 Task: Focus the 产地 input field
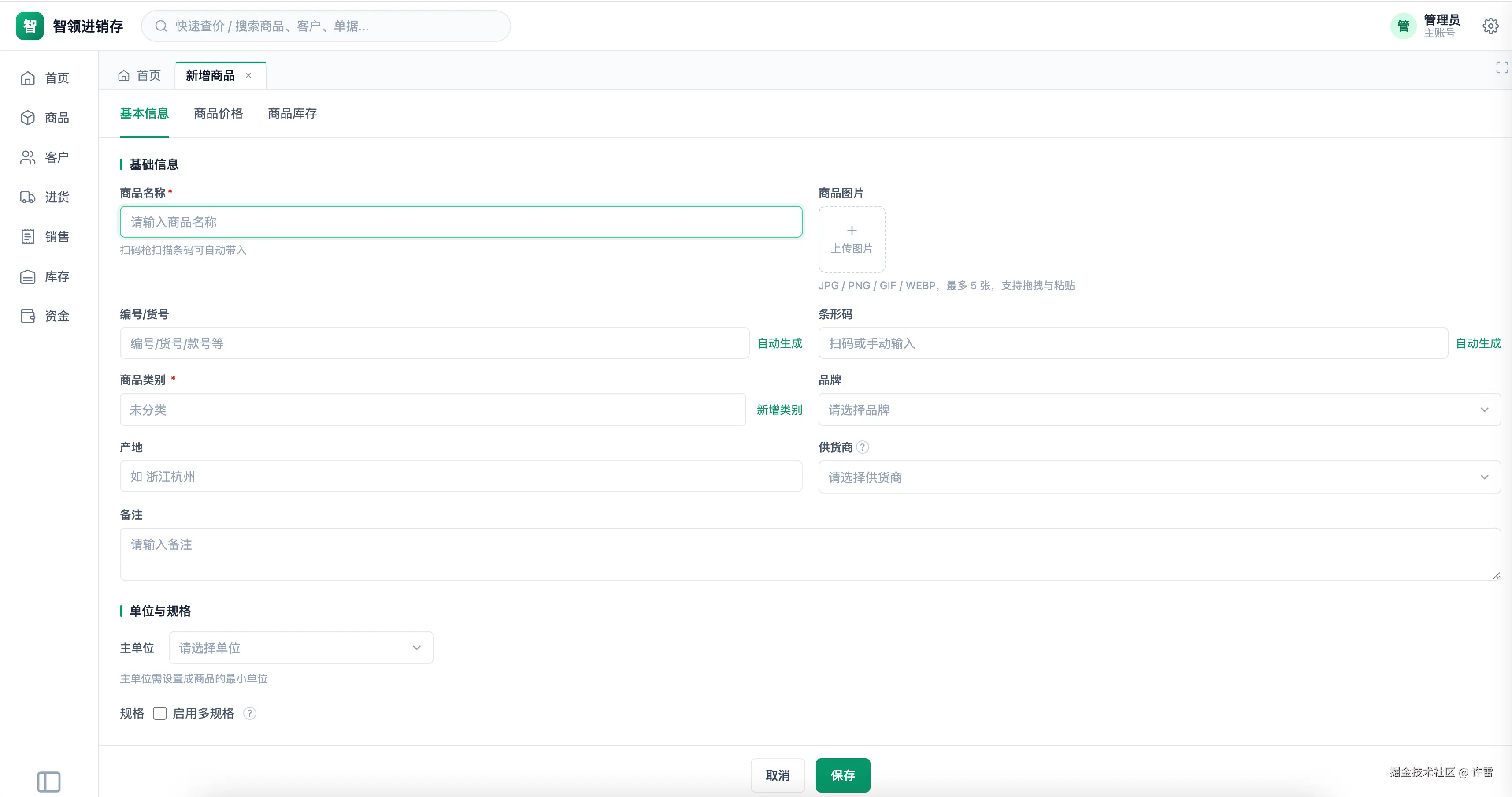461,477
